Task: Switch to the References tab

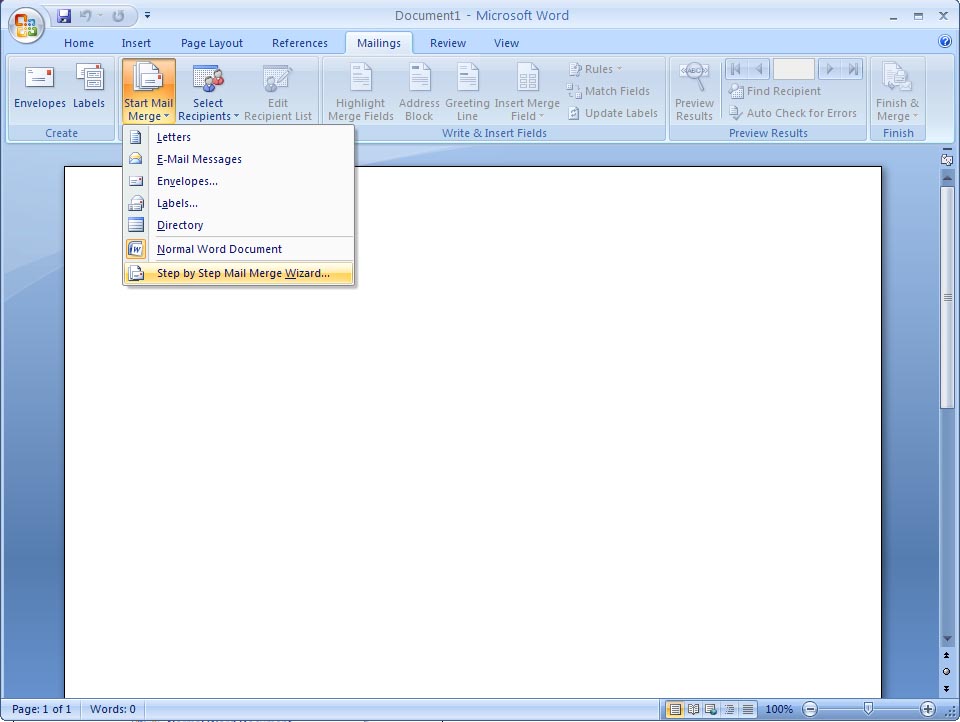Action: 300,43
